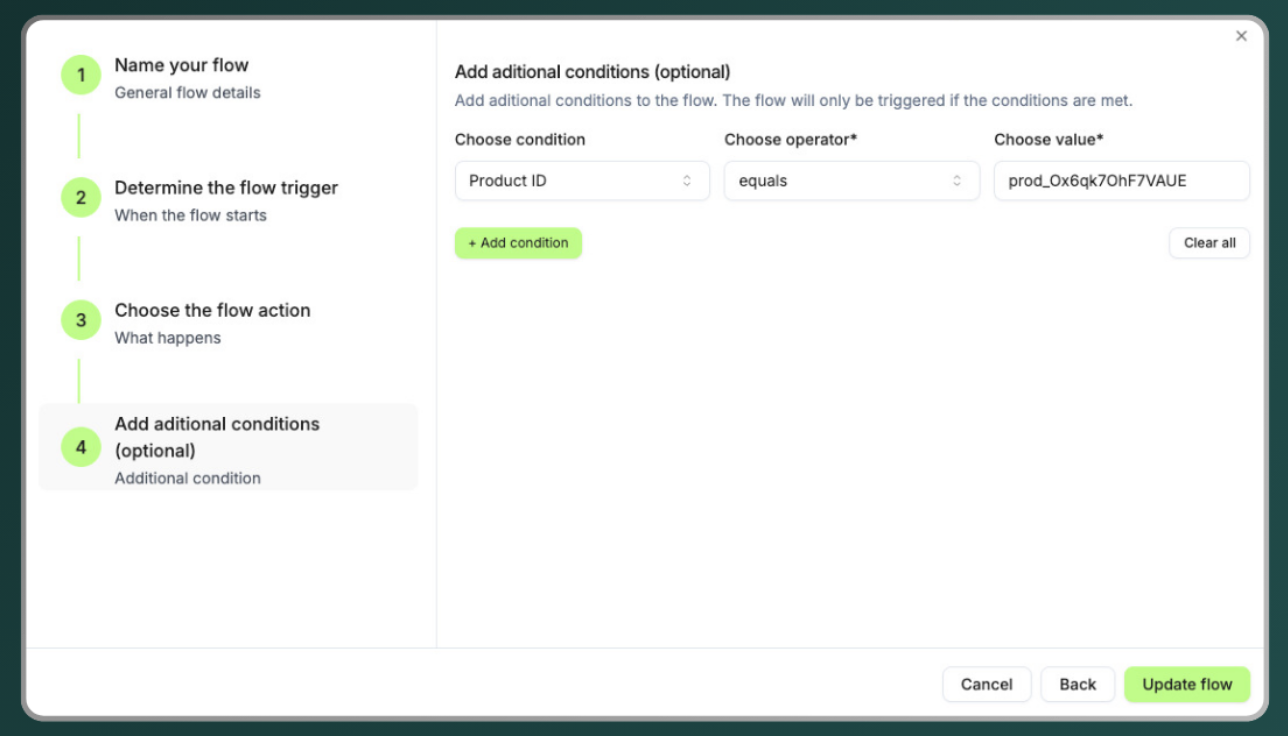The width and height of the screenshot is (1288, 736).
Task: Go Back to the previous step
Action: coord(1077,684)
